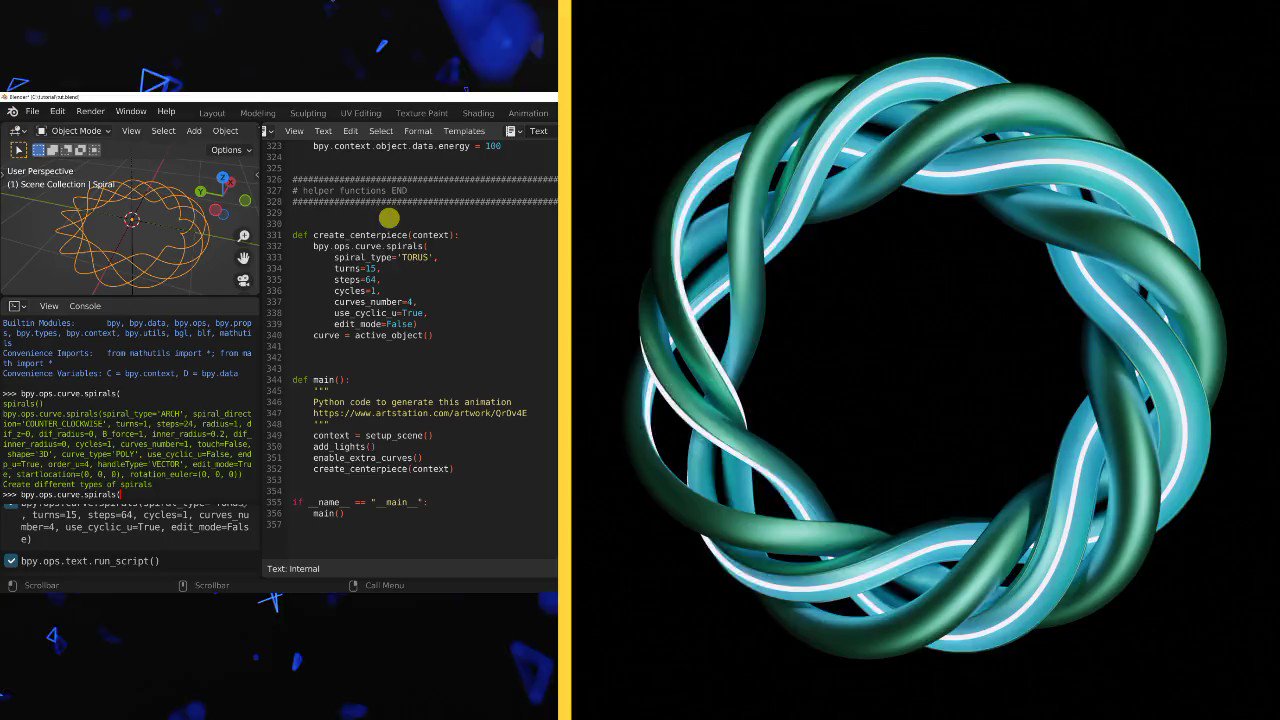Click the Text: Internal button in status bar
This screenshot has height=720, width=1280.
tap(293, 568)
